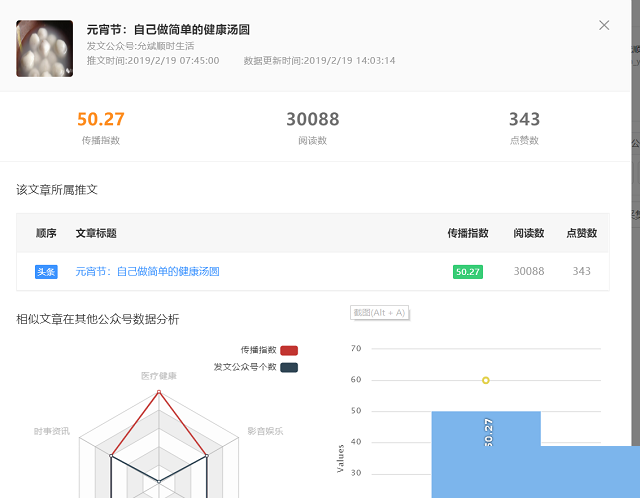Click the 影音娱乐 radar axis label
The width and height of the screenshot is (640, 498).
265,431
